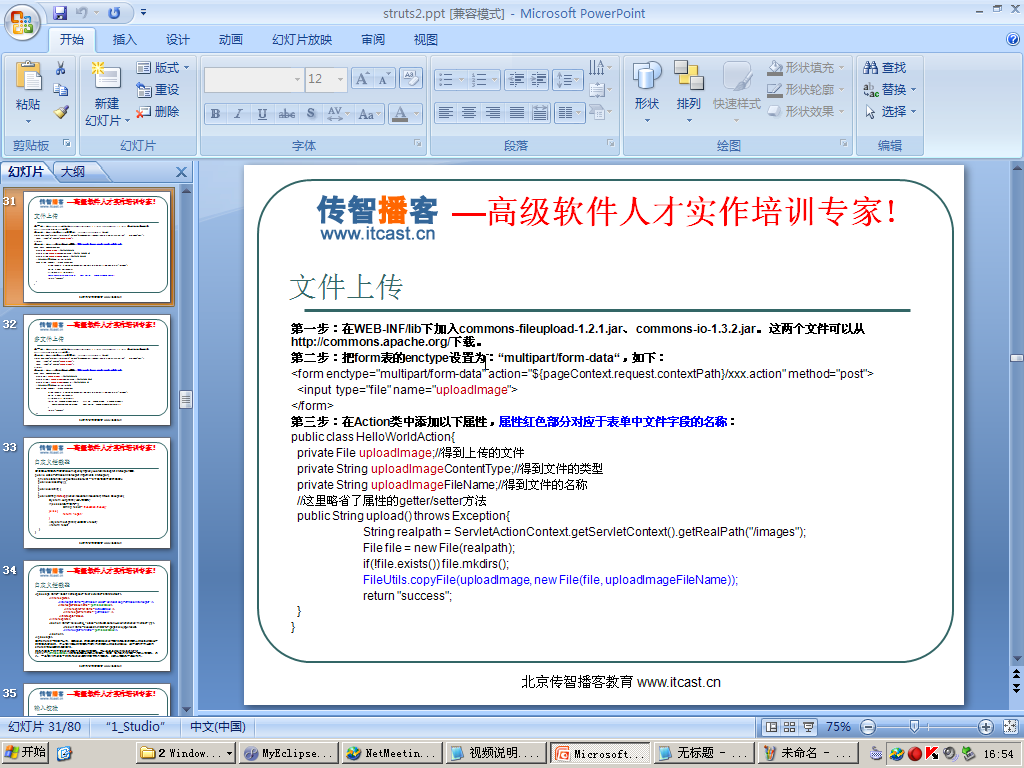
Task: Open the Design (设计) ribbon tab
Action: pyautogui.click(x=177, y=40)
